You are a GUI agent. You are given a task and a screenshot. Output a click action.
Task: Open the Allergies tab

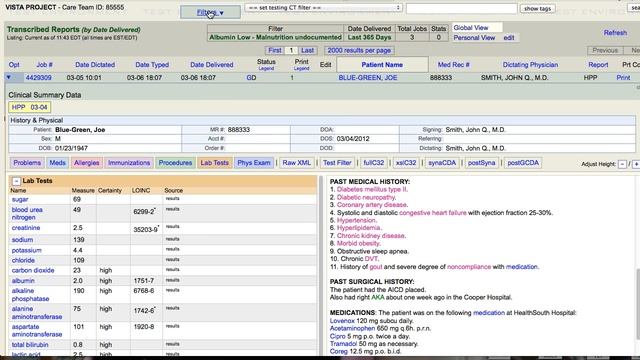(x=87, y=163)
